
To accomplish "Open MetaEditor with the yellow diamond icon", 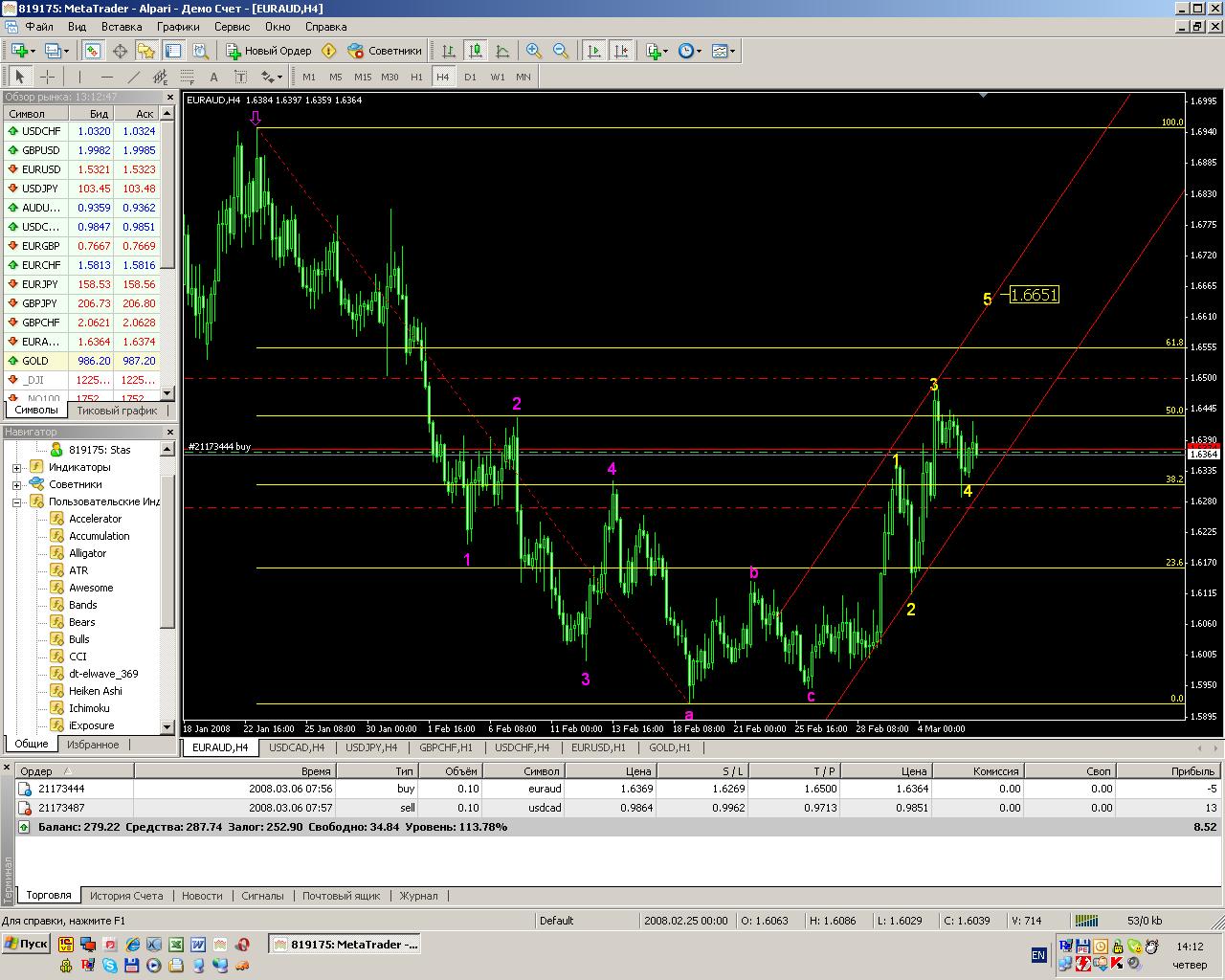I will pyautogui.click(x=329, y=51).
